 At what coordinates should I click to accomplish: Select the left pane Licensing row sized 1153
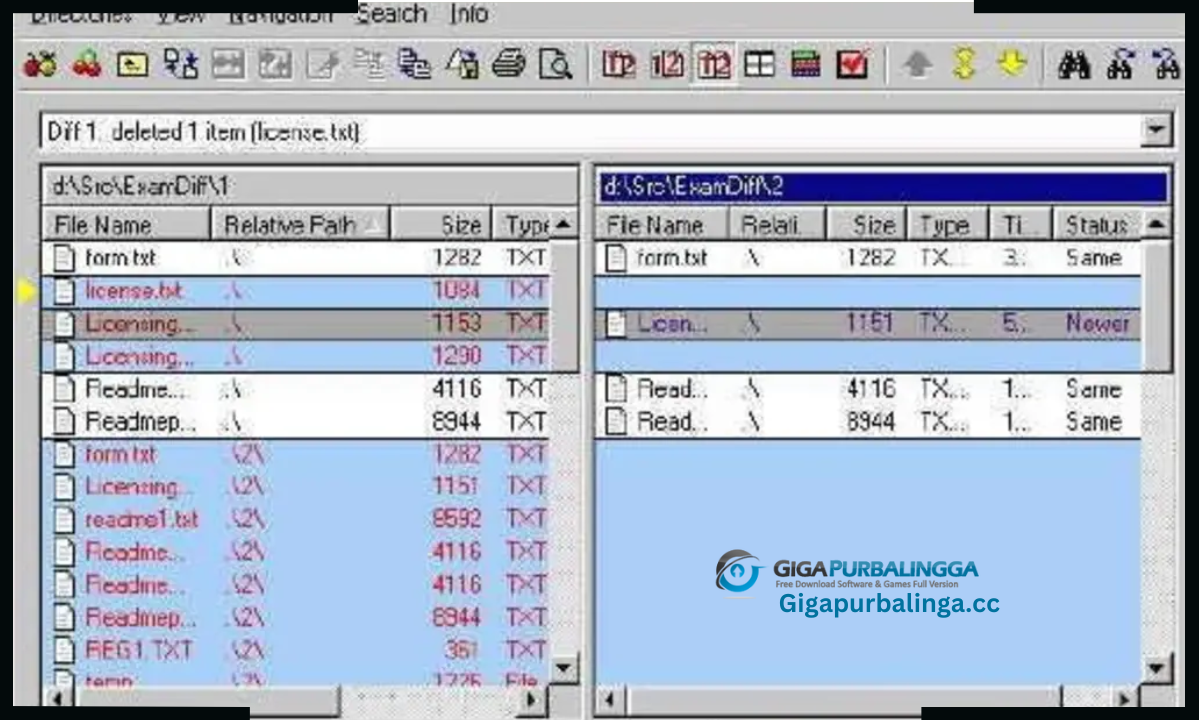click(296, 324)
